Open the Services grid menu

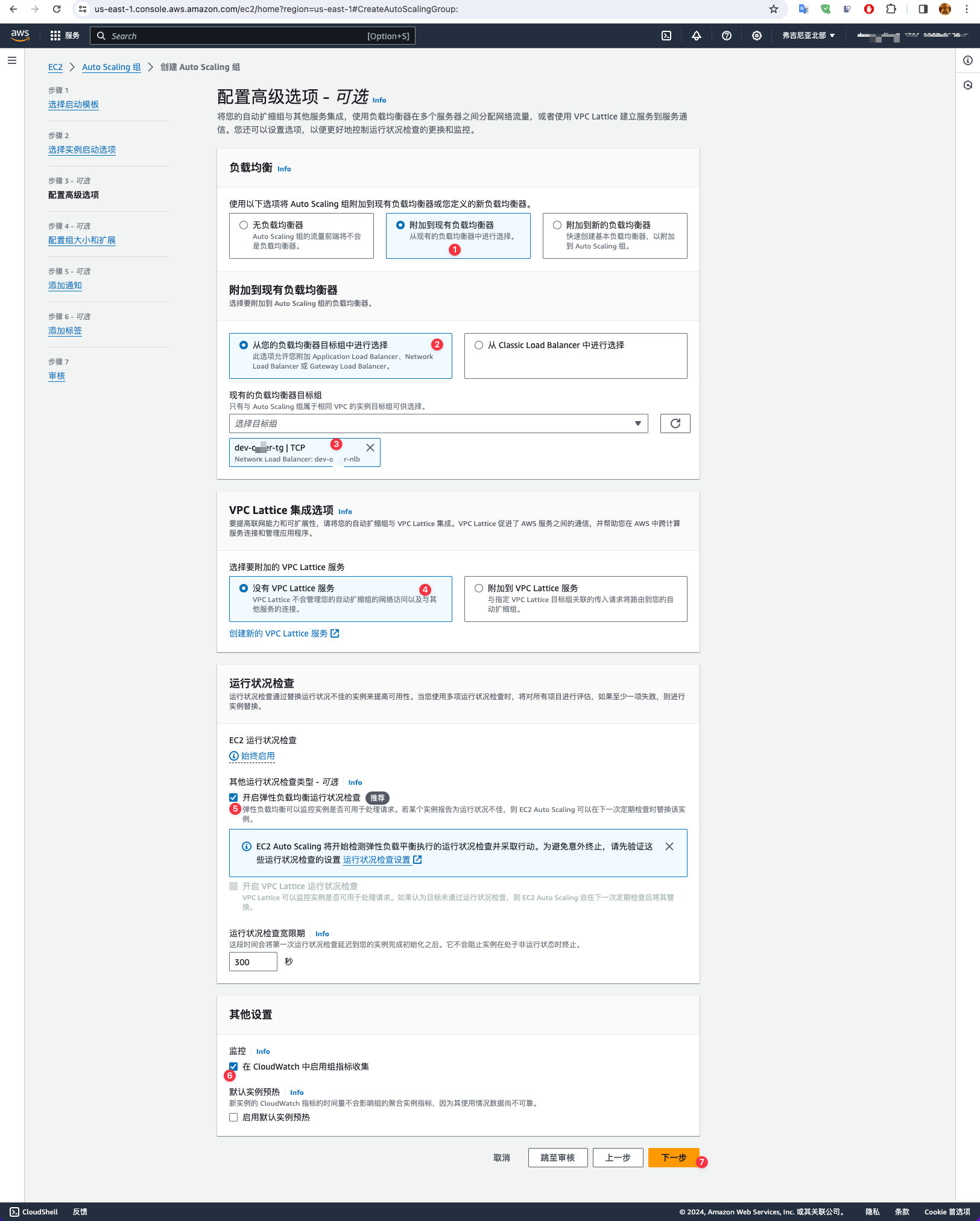(65, 36)
